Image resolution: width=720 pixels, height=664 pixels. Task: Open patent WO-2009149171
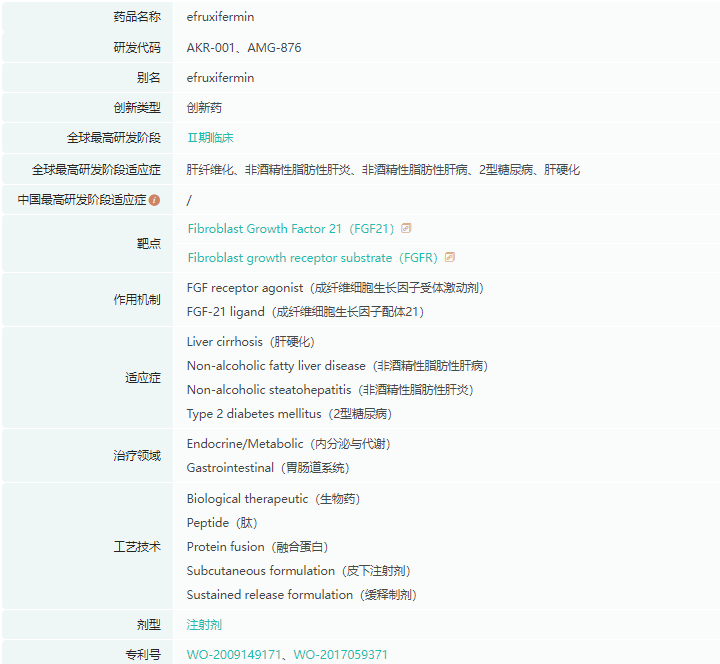(x=234, y=654)
